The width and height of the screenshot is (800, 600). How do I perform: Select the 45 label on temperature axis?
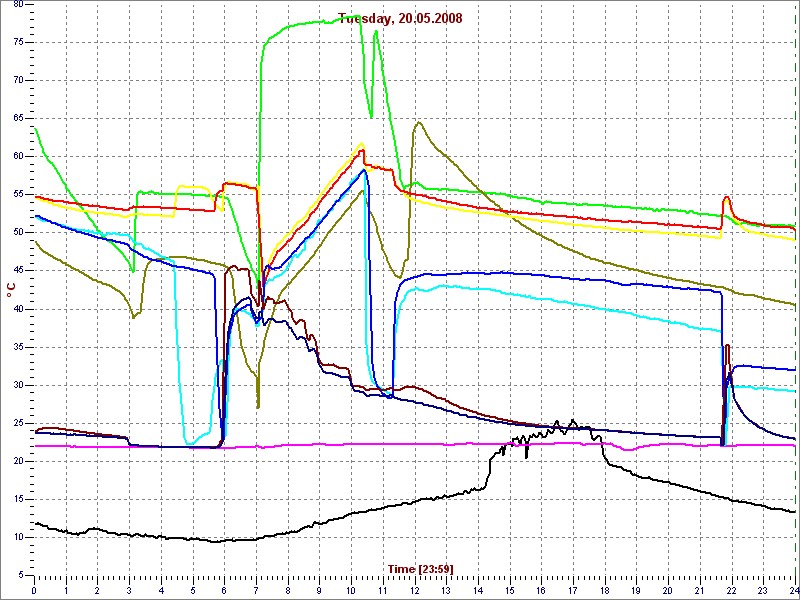point(18,271)
